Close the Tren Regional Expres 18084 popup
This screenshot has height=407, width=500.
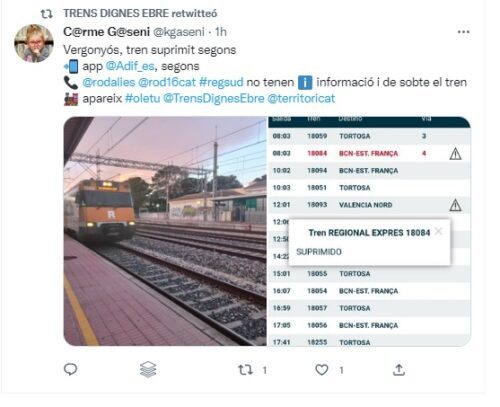pos(439,231)
